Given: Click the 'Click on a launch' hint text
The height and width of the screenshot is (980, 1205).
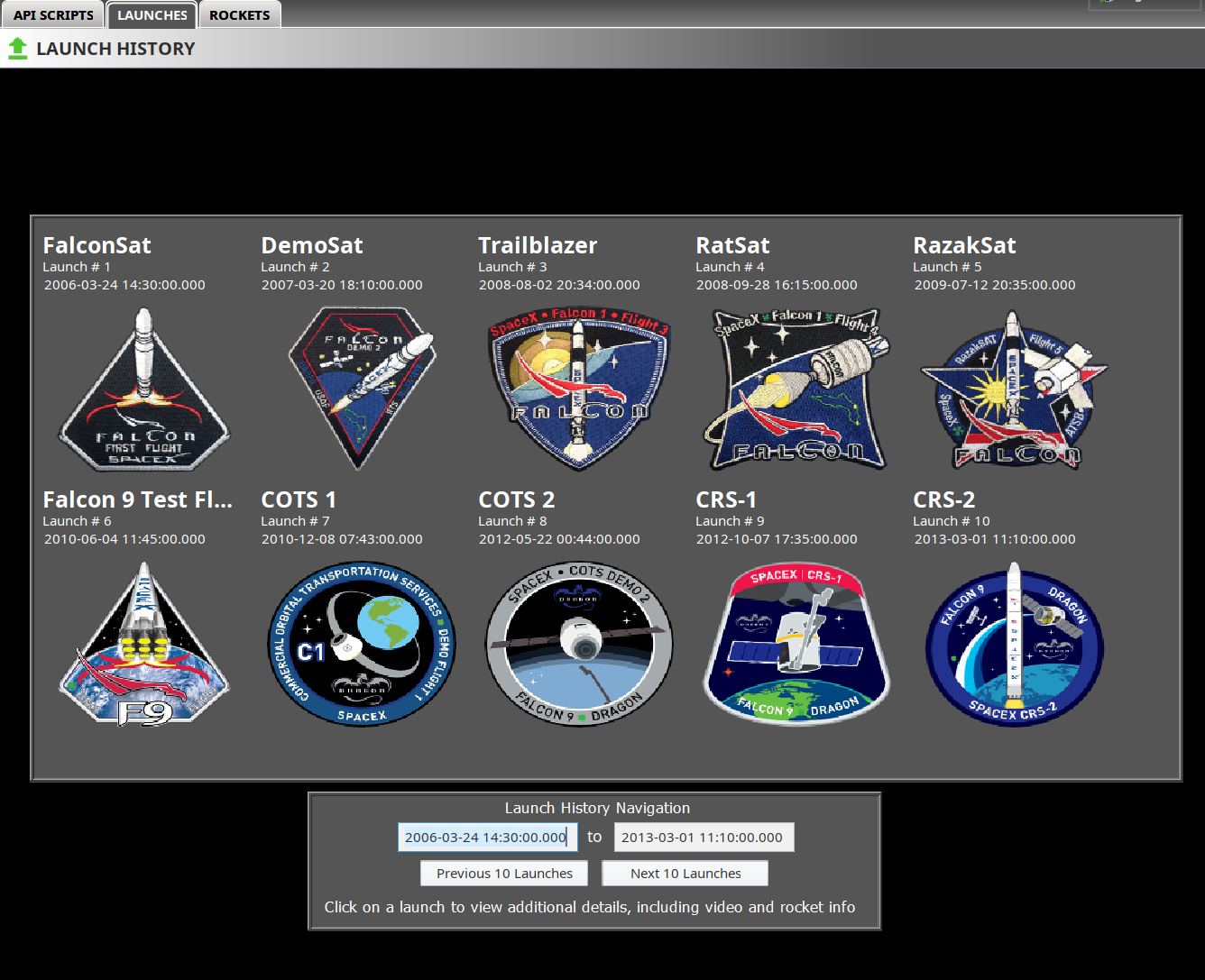Looking at the screenshot, I should [590, 907].
